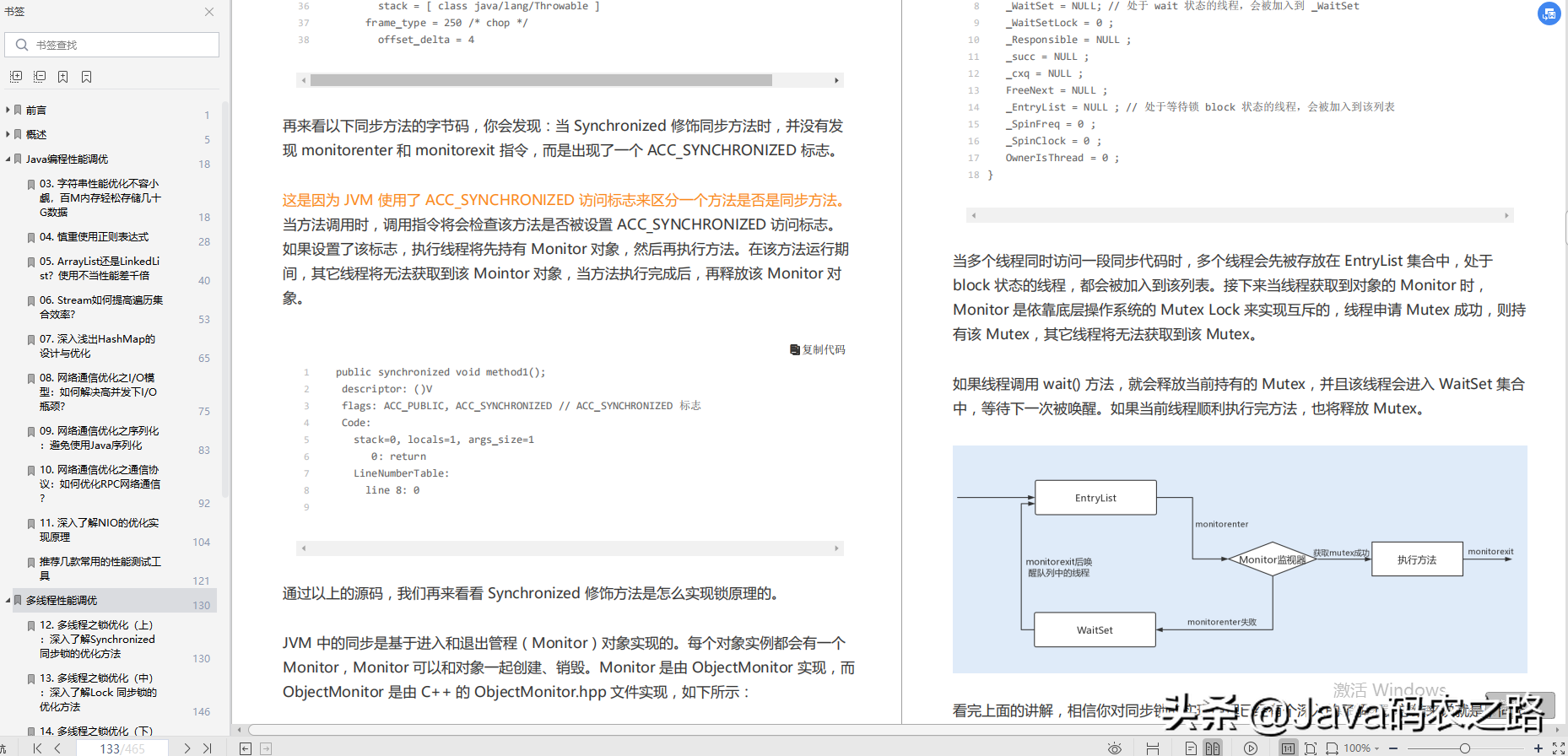This screenshot has width=1568, height=756.
Task: Open bookmark 推荐几款常用的性能测试工具
Action: click(x=100, y=569)
